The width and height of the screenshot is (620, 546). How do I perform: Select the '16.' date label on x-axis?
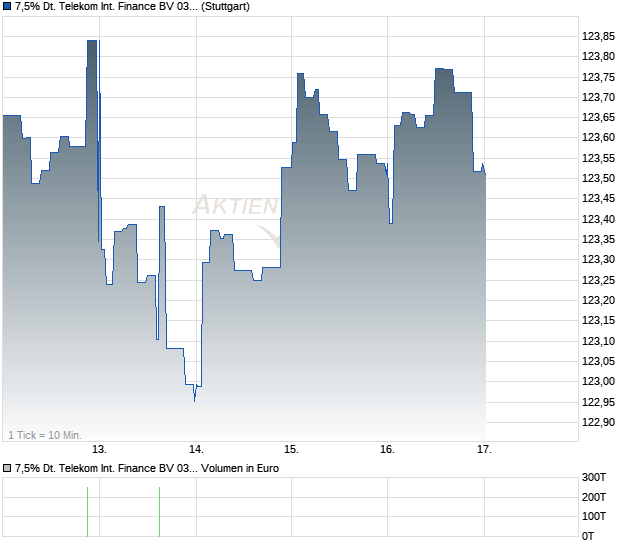coord(388,450)
